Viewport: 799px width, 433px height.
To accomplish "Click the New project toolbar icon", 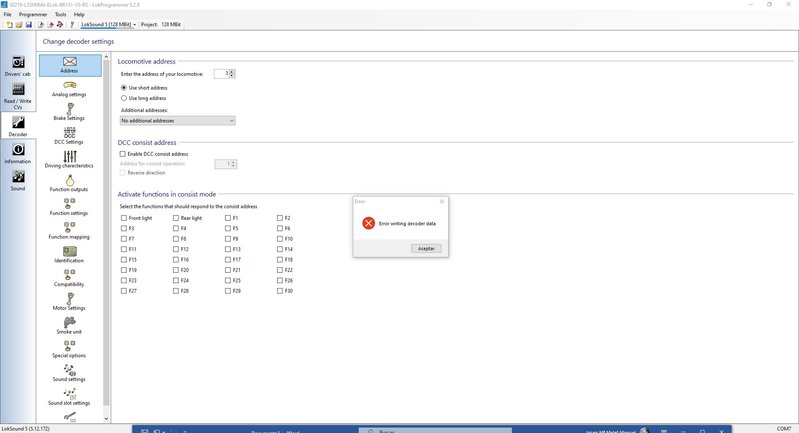I will 9,24.
